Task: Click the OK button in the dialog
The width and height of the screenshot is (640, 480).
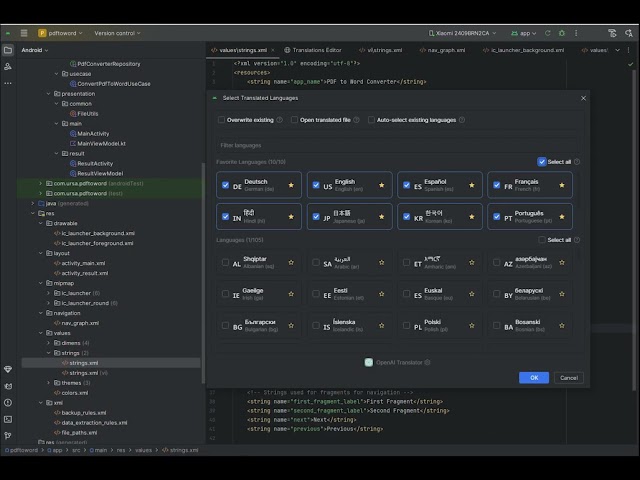Action: (534, 378)
